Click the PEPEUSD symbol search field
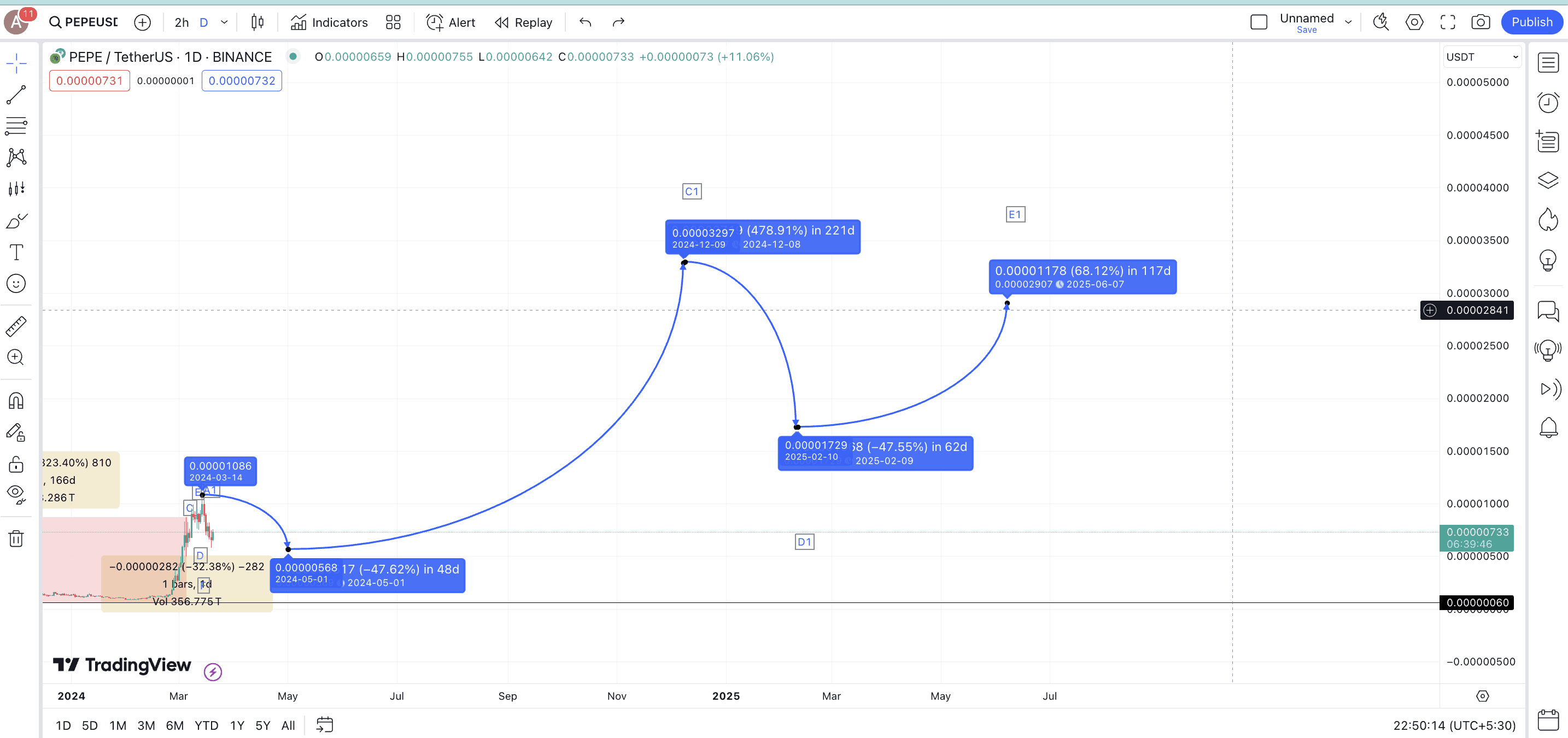Screen dimensions: 1568x738 pos(84,22)
